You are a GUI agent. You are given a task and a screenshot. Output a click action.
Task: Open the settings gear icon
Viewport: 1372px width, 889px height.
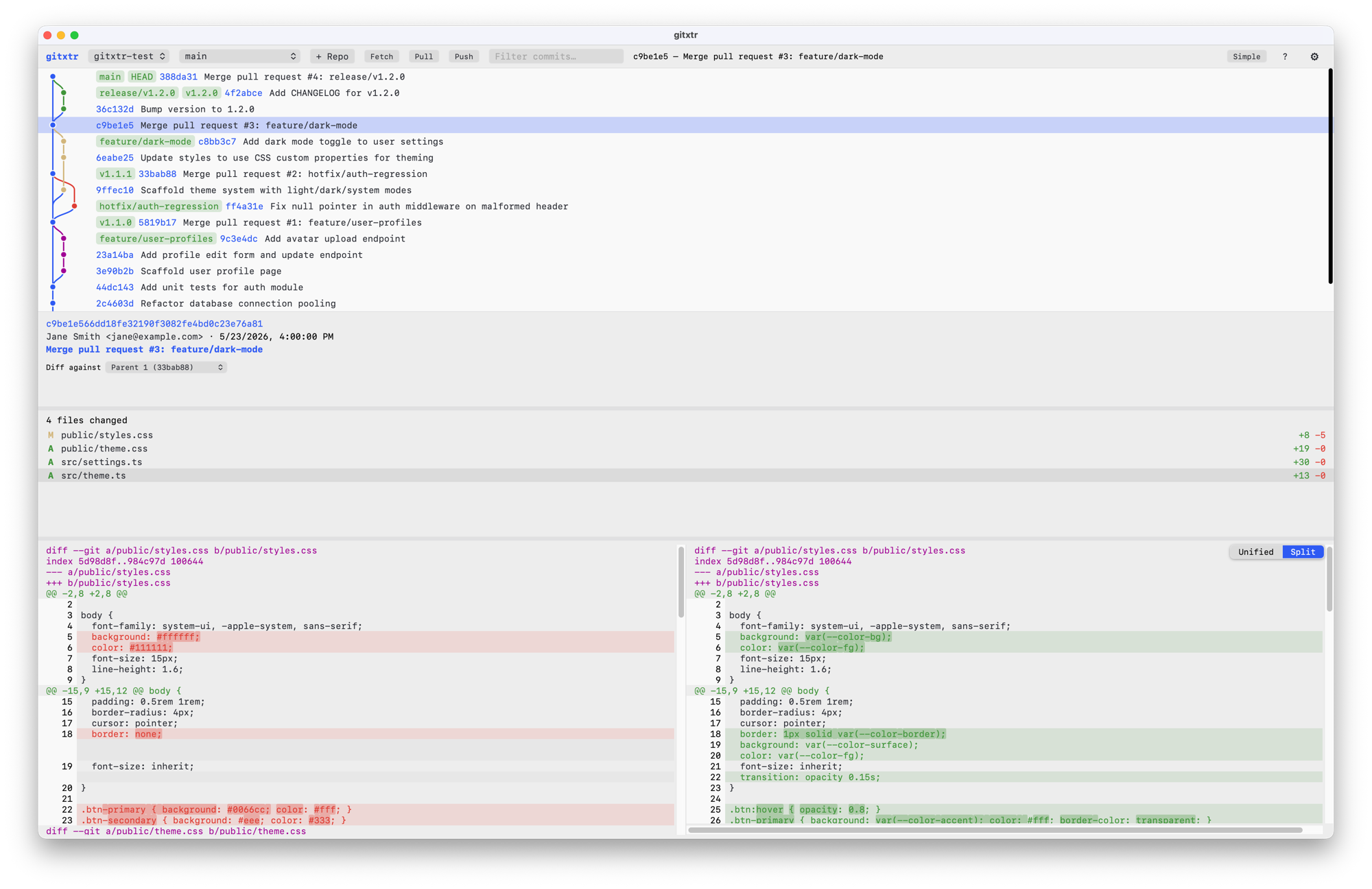pyautogui.click(x=1314, y=57)
